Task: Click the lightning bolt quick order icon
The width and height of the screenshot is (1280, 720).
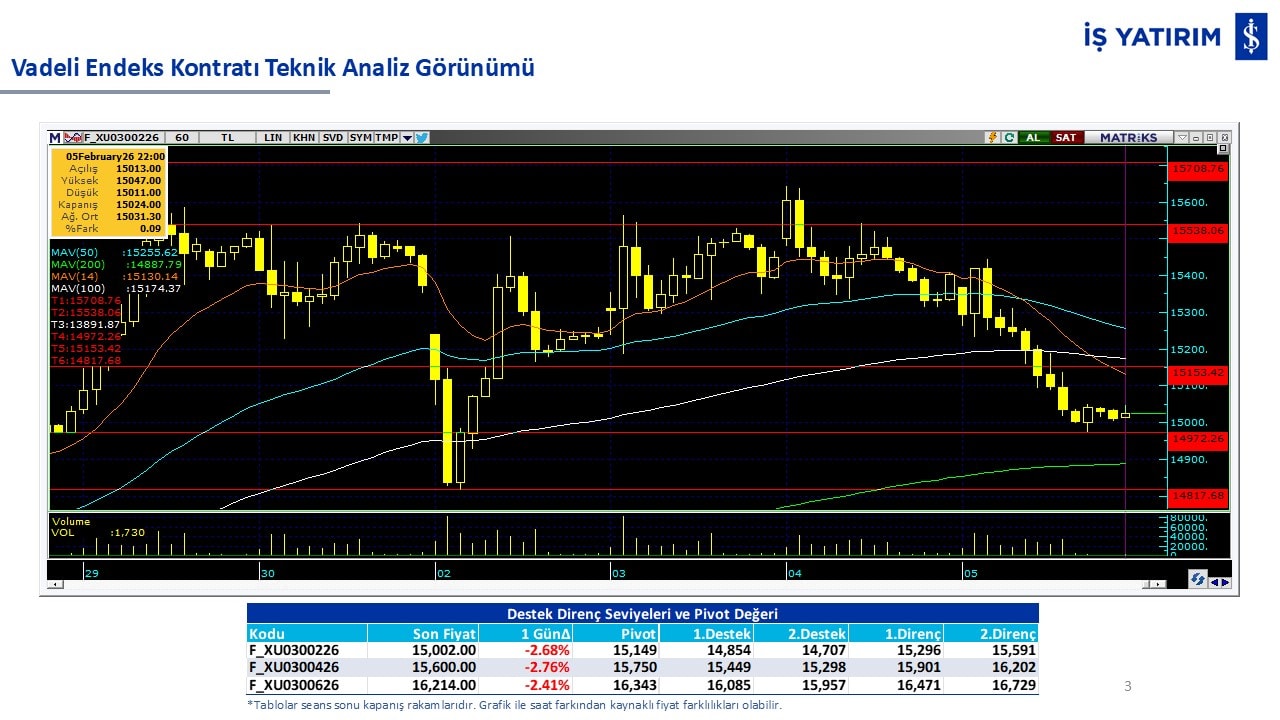Action: coord(992,138)
